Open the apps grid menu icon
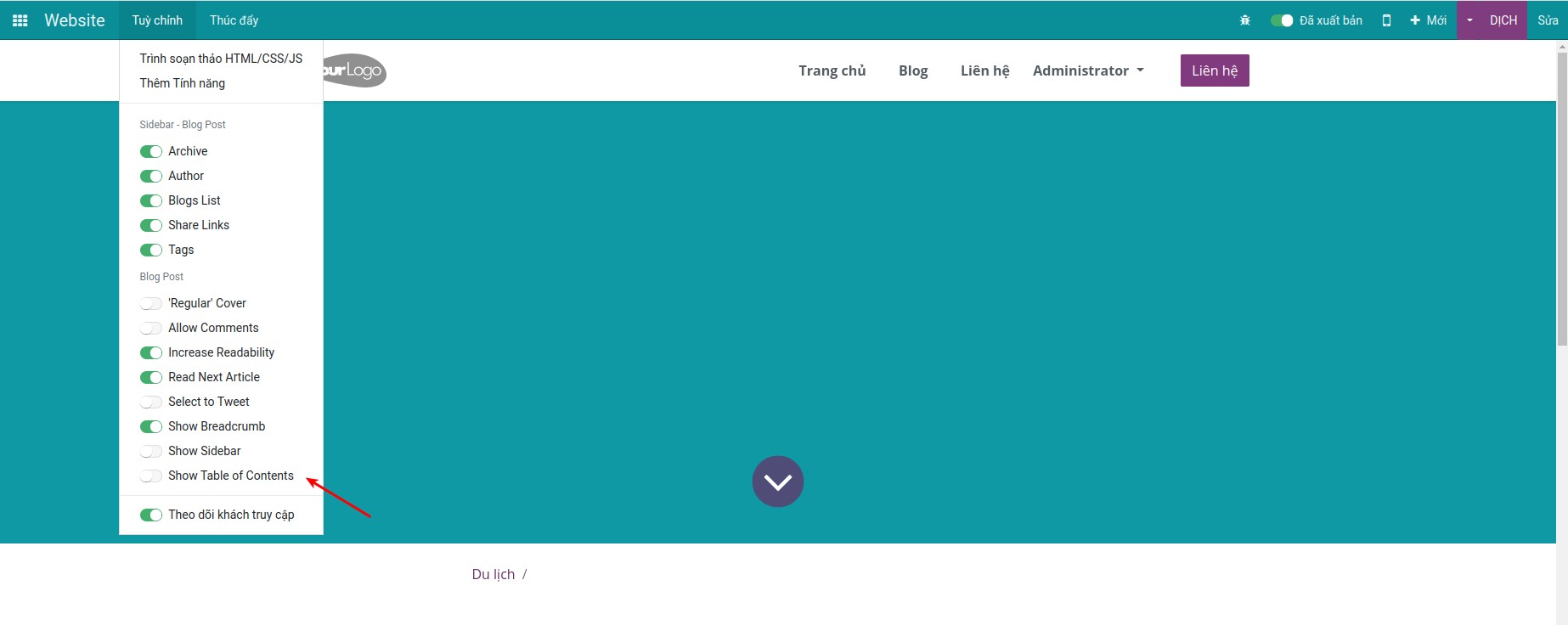The width and height of the screenshot is (1568, 625). pos(20,20)
